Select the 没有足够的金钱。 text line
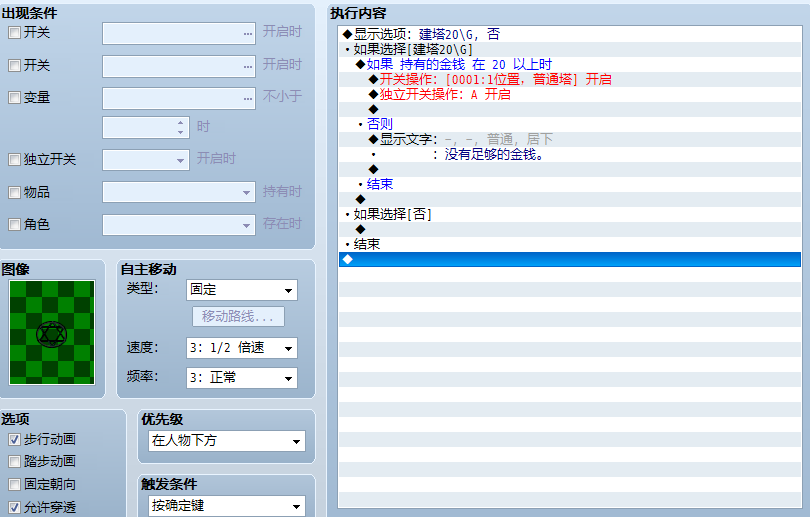The height and width of the screenshot is (517, 810). tap(570, 154)
